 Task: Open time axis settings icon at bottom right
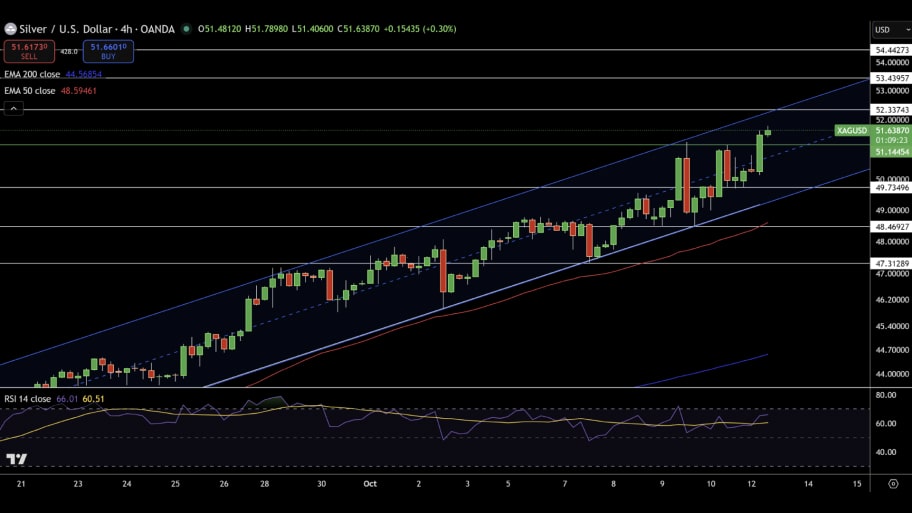click(892, 483)
